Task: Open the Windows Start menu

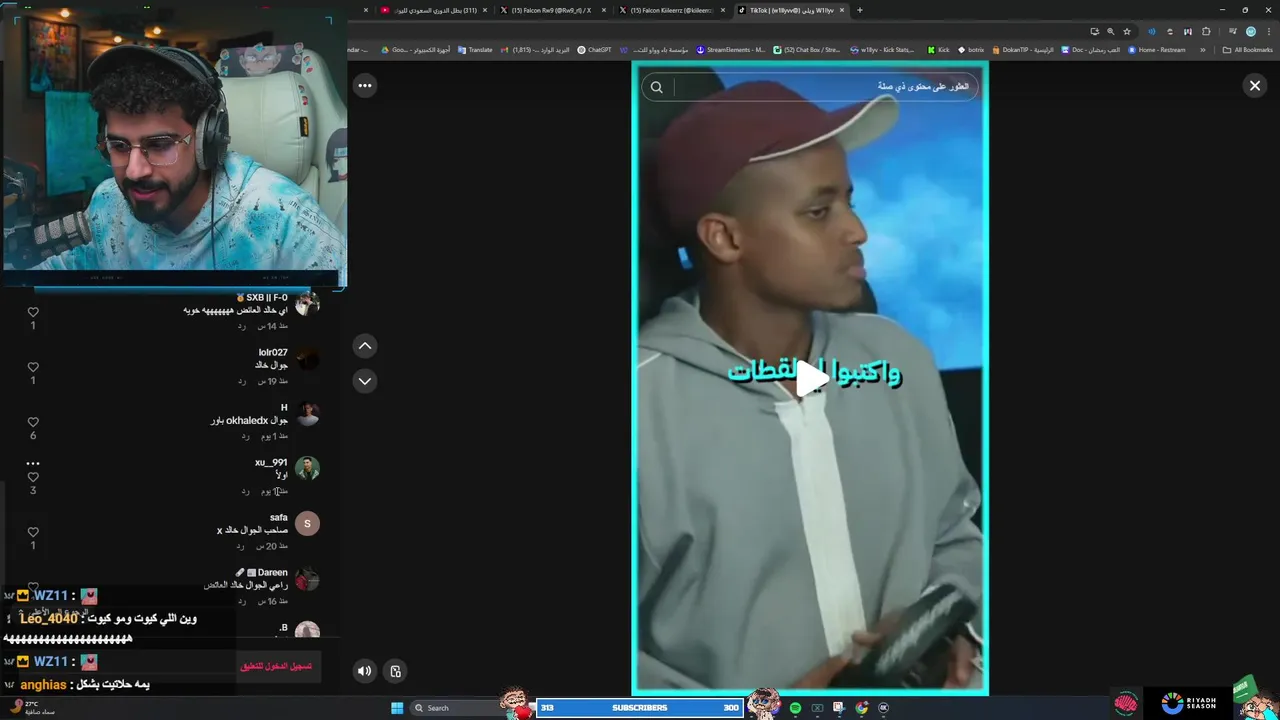Action: (x=397, y=708)
